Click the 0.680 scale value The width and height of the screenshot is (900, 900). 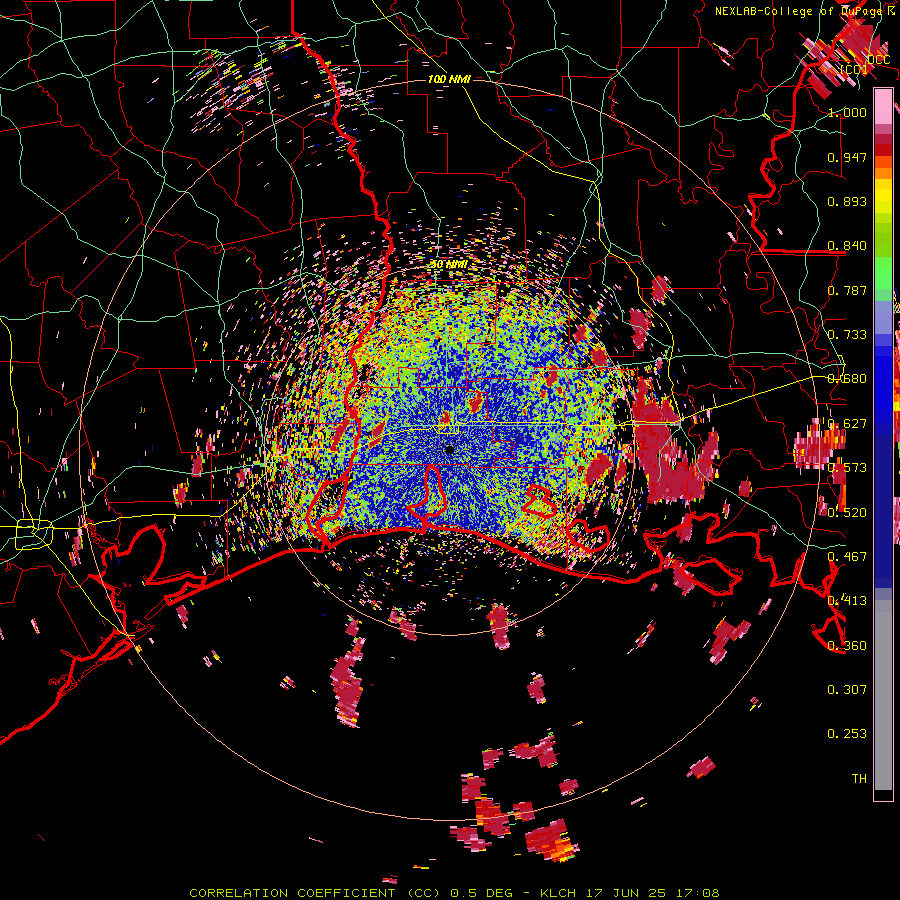click(x=847, y=379)
